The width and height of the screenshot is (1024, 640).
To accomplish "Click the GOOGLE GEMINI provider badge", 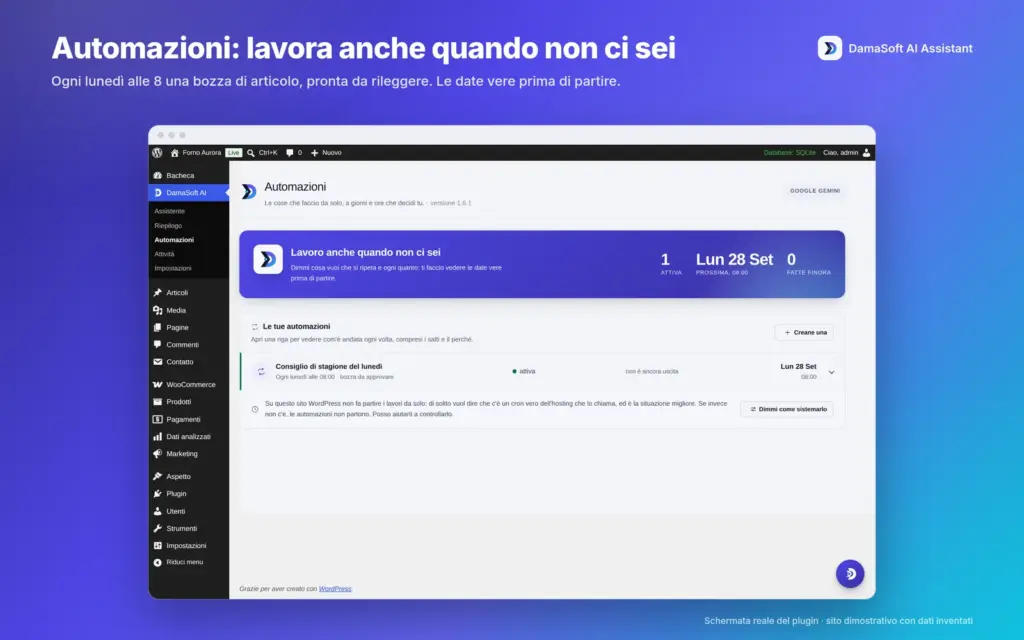I will [815, 191].
